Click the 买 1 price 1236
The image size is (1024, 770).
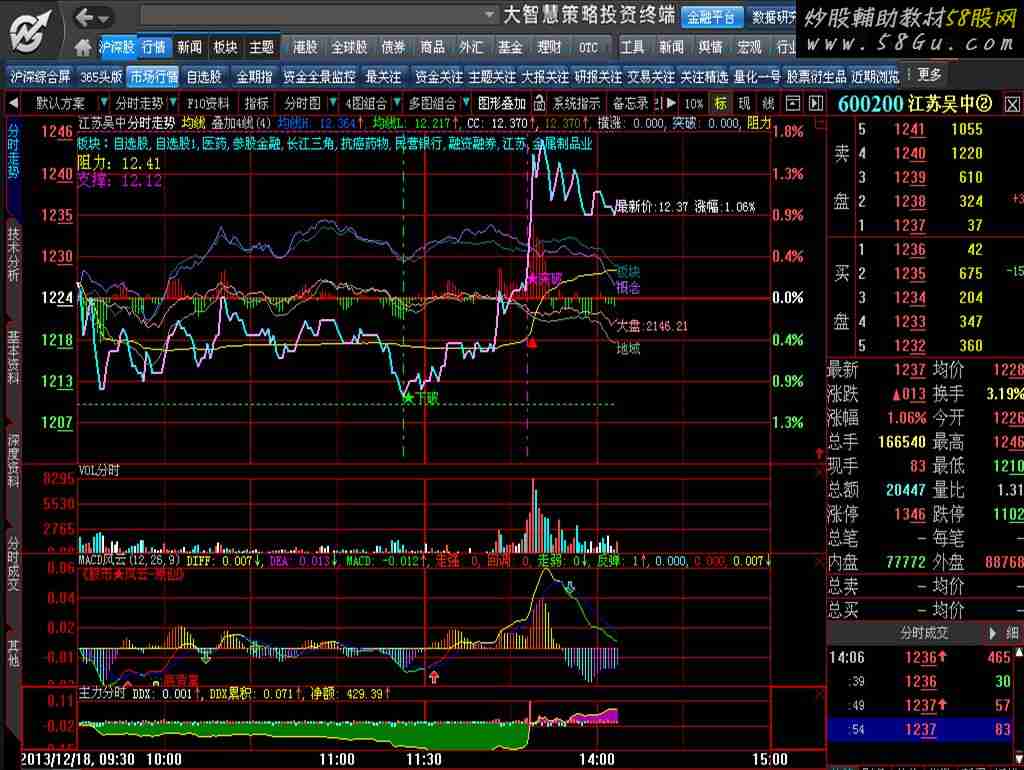pos(910,249)
